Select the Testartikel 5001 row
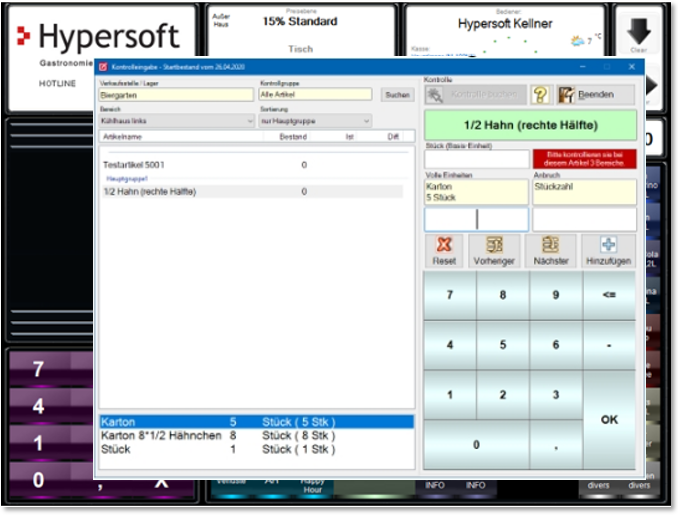This screenshot has width=678, height=515. click(253, 165)
